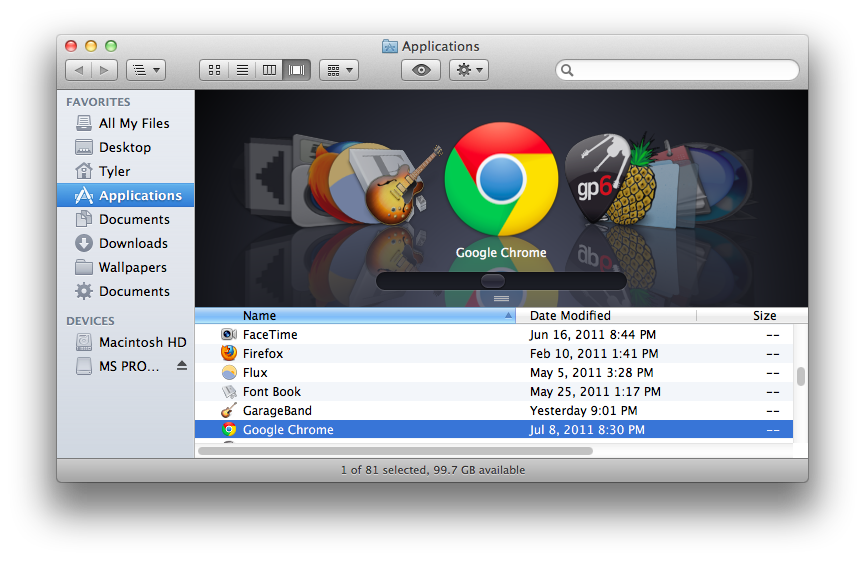865x561 pixels.
Task: Eject the MS PRO drive
Action: pos(182,366)
